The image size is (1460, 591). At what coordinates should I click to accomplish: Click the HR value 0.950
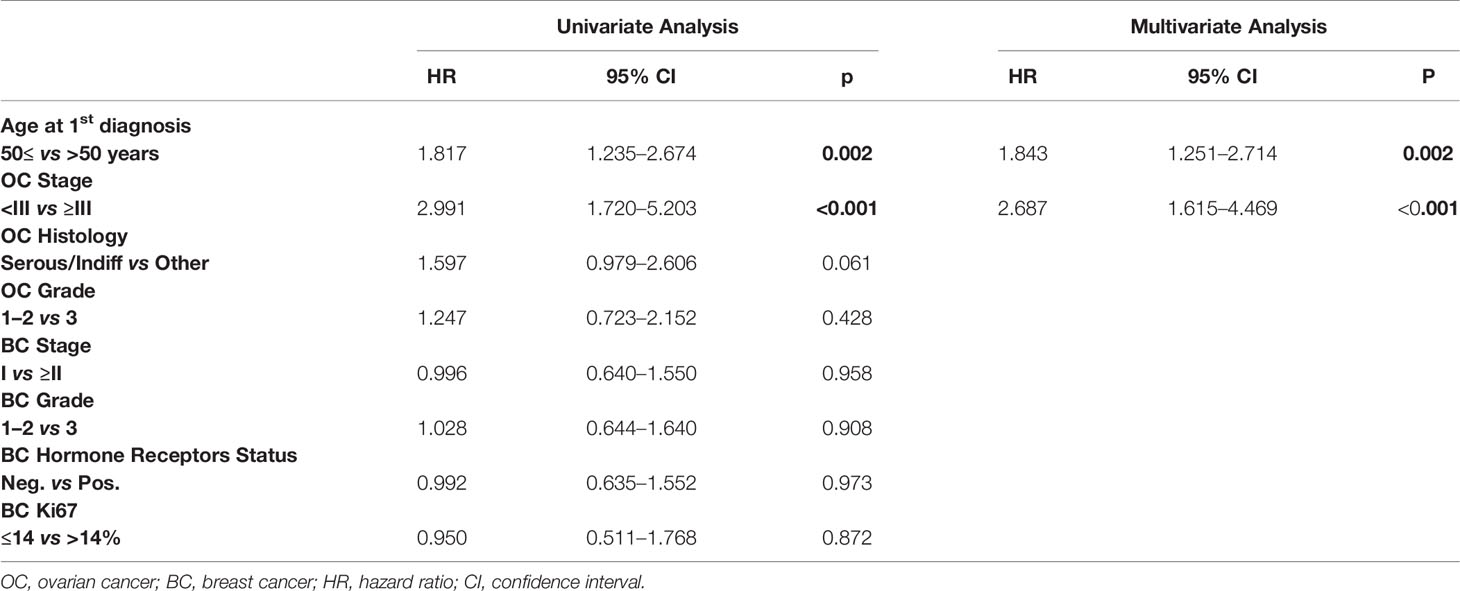[x=441, y=537]
